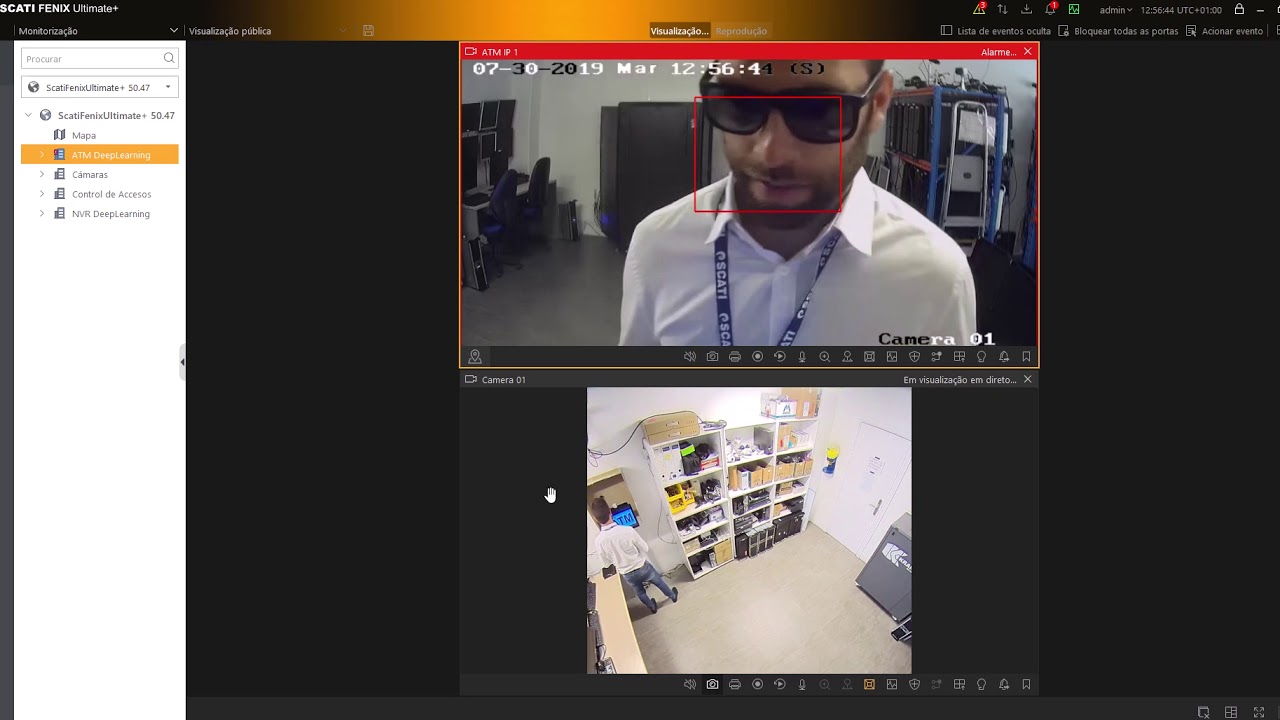Open the warnings alert icon with badge 3
This screenshot has width=1280, height=720.
[979, 9]
